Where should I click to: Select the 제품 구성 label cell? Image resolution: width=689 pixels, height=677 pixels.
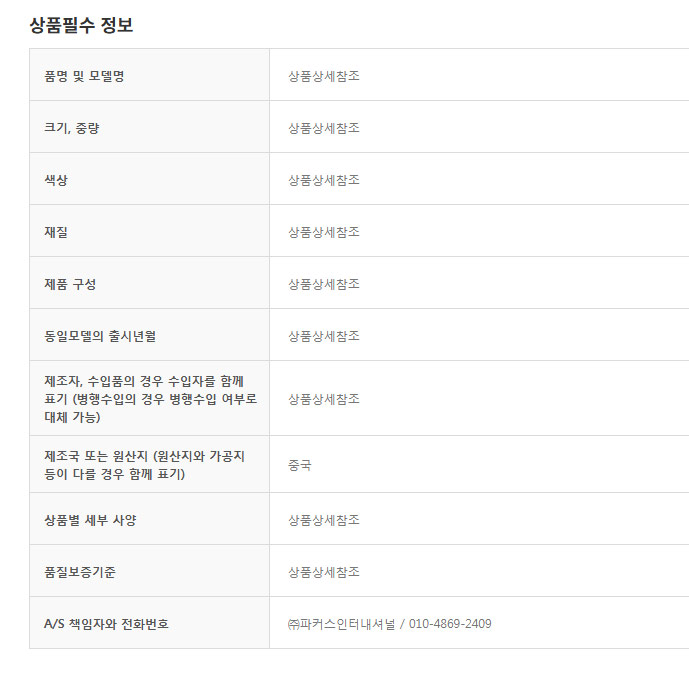click(x=70, y=284)
